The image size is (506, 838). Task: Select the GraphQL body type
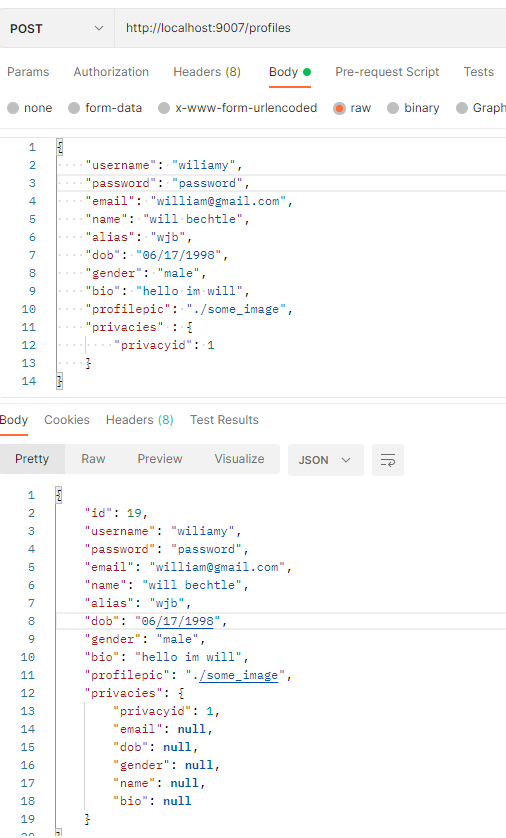(x=481, y=108)
